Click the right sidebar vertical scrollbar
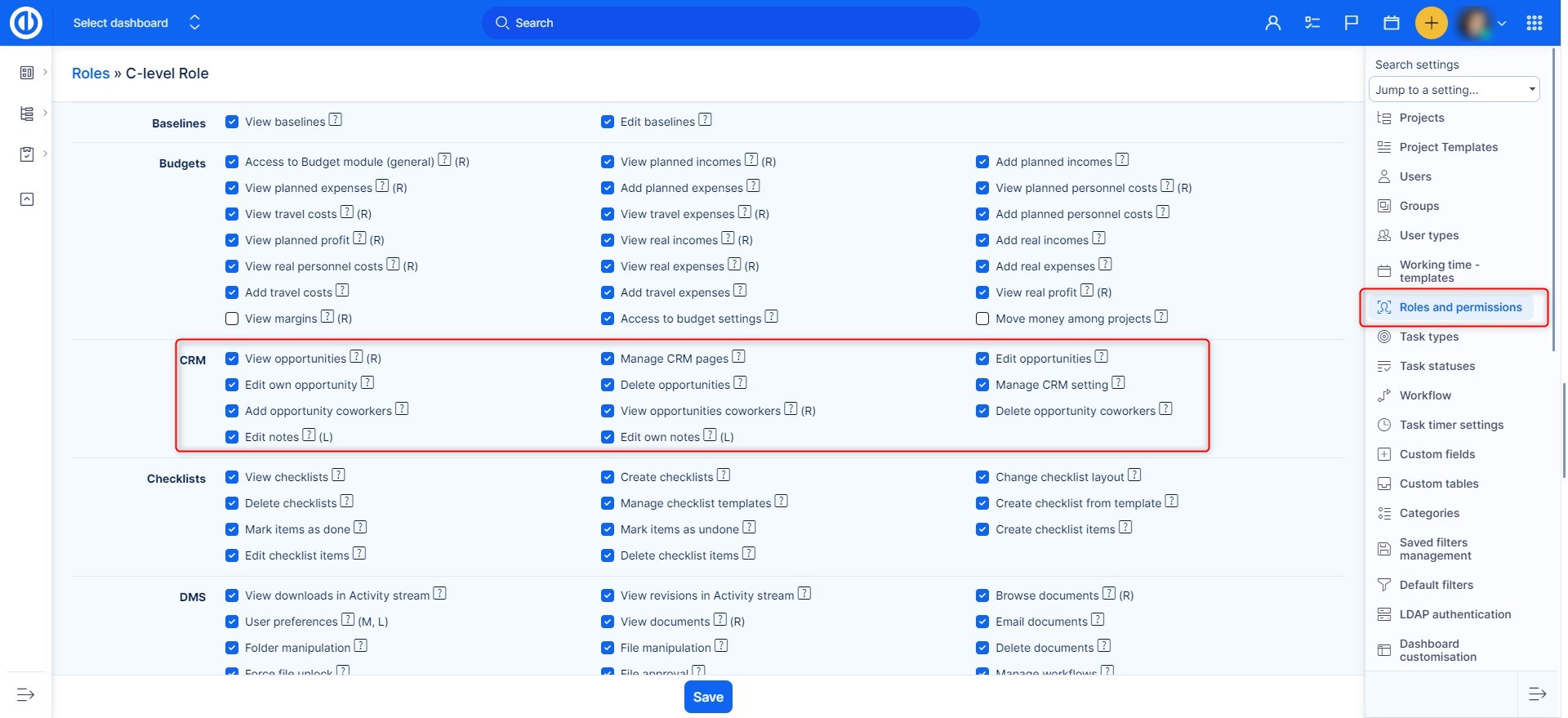The height and width of the screenshot is (718, 1568). (1554, 196)
